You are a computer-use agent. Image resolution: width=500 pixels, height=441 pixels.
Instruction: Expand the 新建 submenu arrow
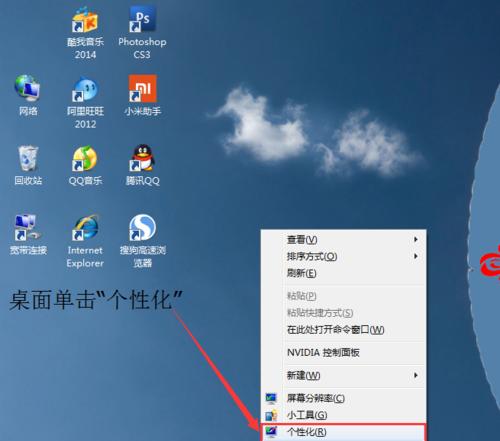(x=416, y=375)
